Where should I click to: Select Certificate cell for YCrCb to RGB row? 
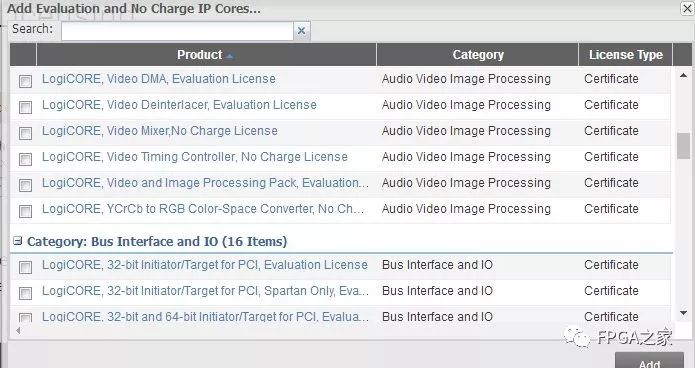[611, 209]
